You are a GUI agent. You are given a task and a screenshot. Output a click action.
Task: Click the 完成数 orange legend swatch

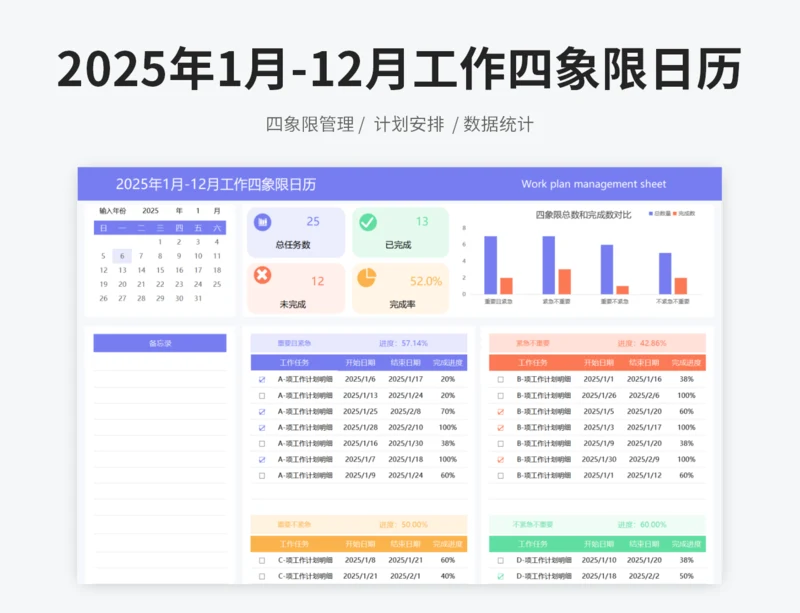(x=675, y=213)
